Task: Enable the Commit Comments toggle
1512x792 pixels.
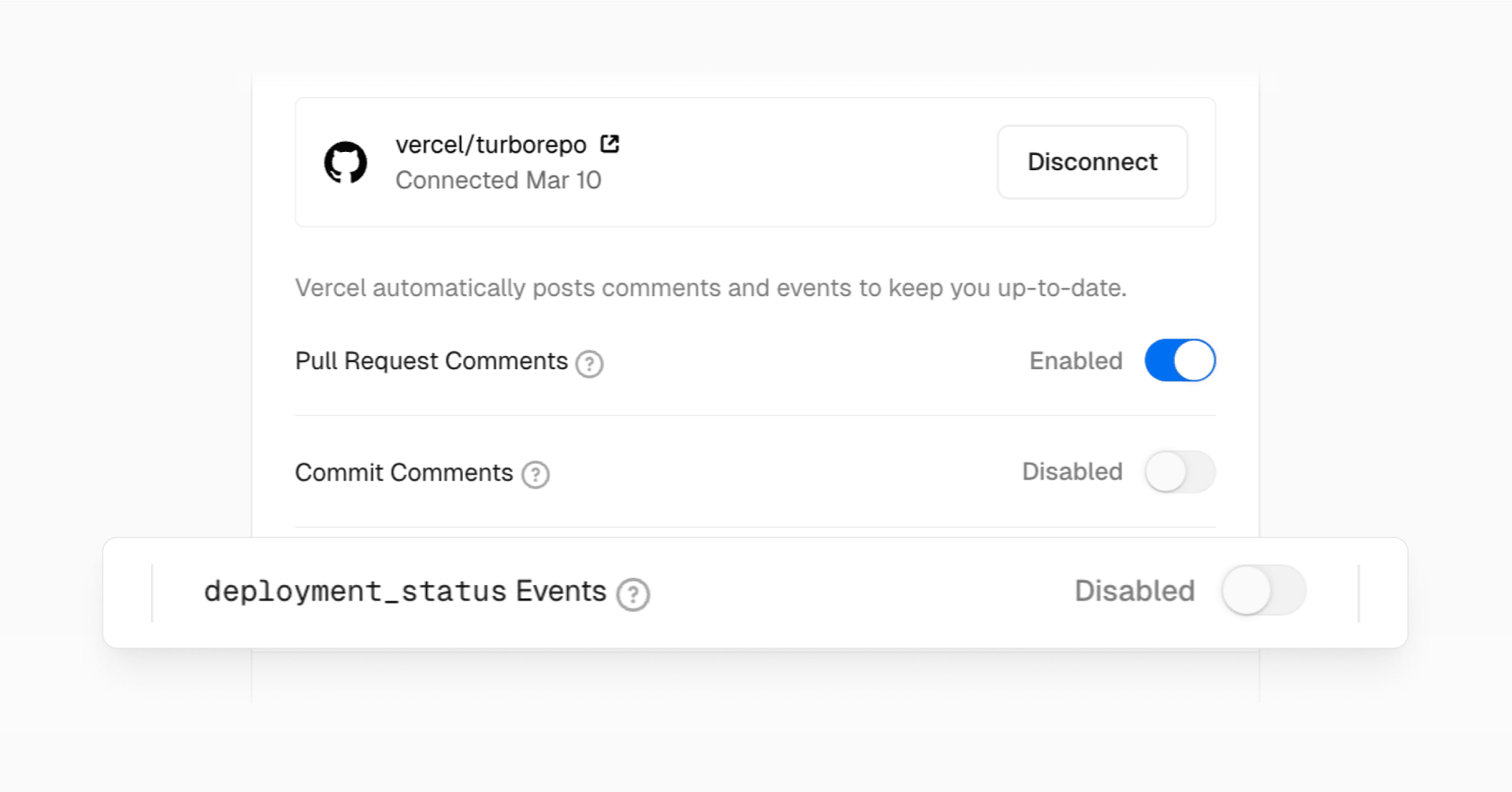Action: (x=1180, y=472)
